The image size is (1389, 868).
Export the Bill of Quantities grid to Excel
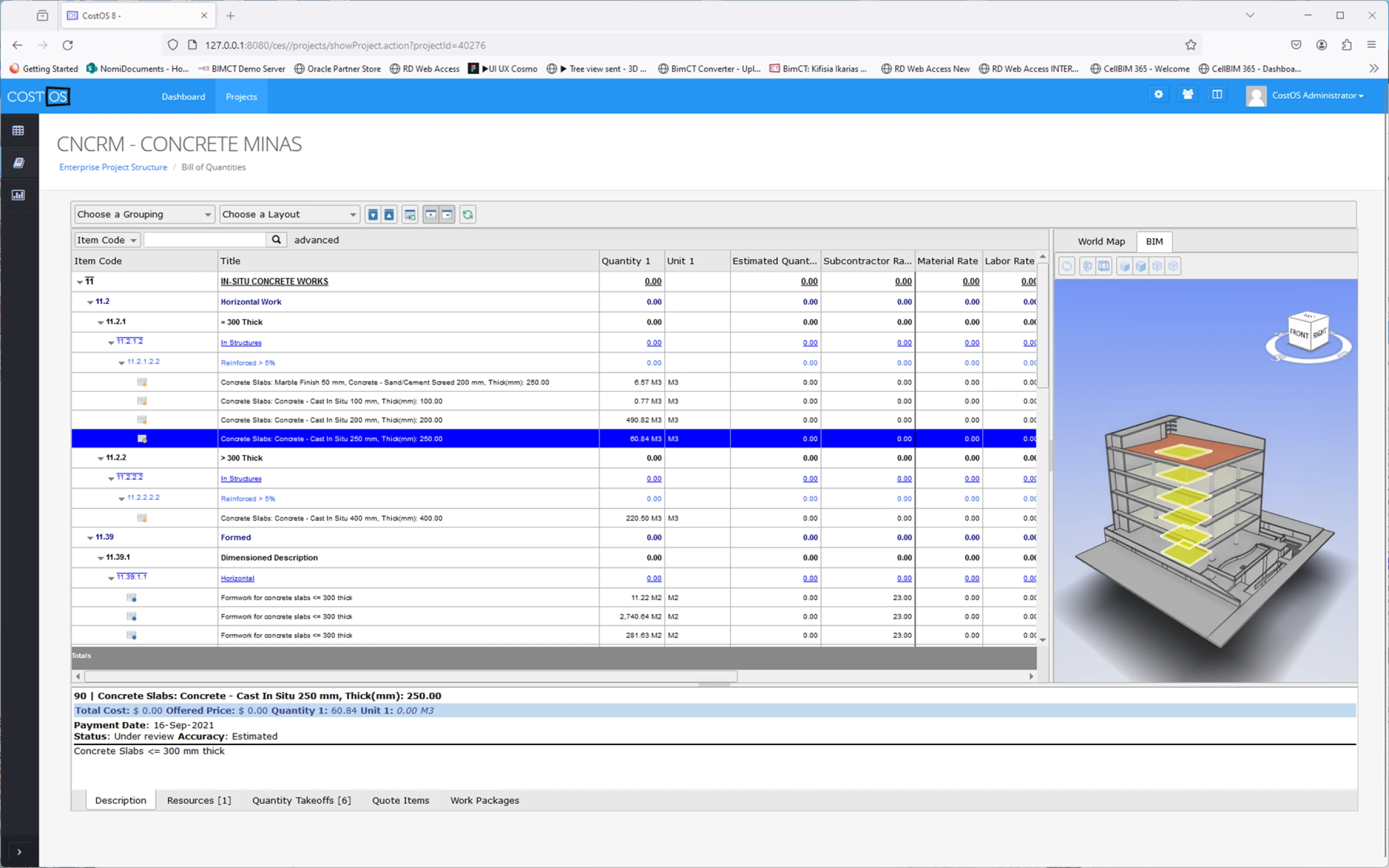[410, 214]
